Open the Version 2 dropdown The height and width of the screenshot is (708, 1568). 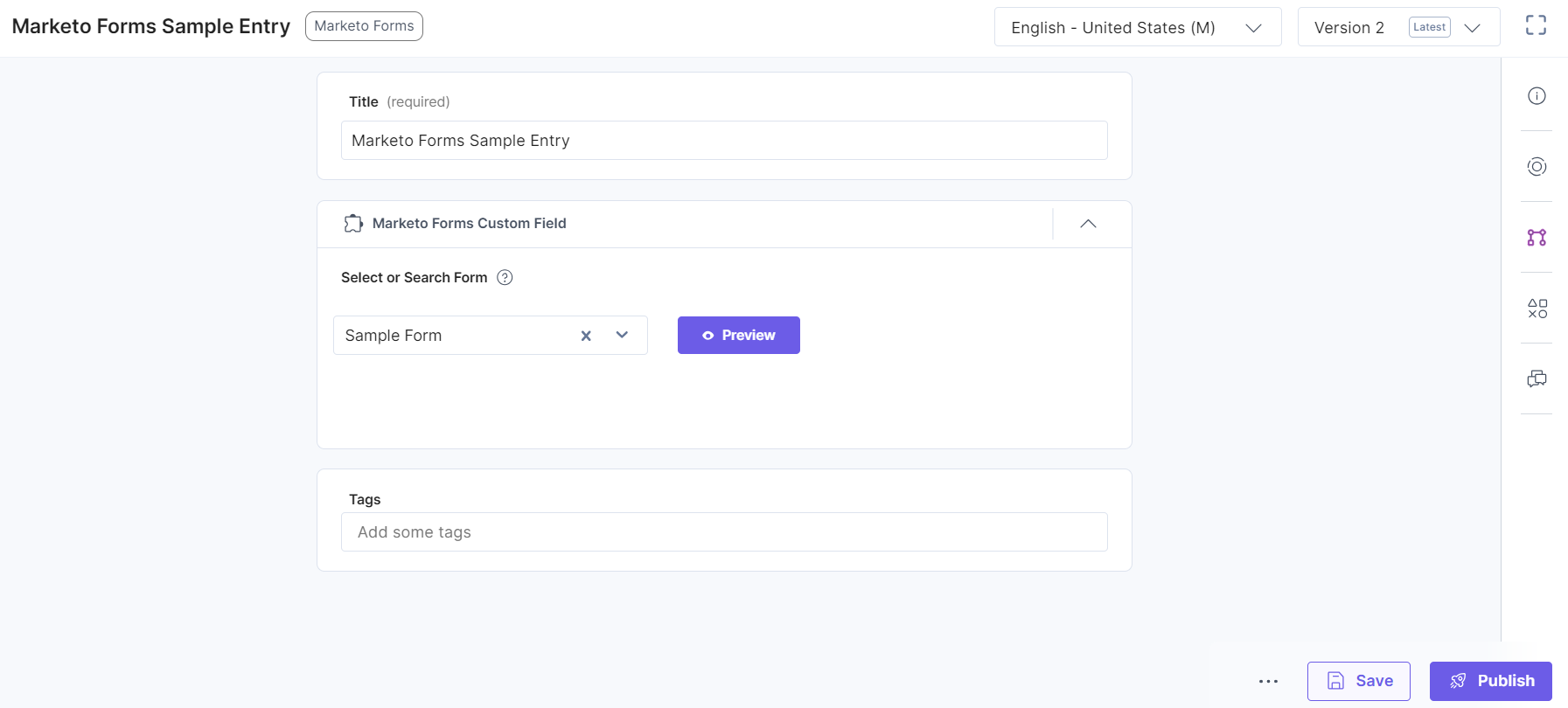[x=1398, y=27]
